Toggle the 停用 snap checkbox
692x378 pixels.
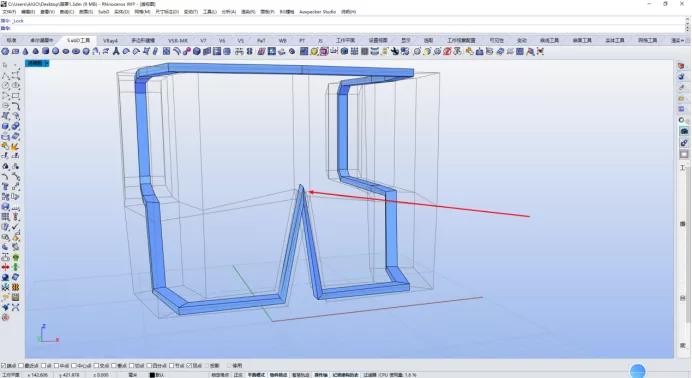click(x=229, y=366)
